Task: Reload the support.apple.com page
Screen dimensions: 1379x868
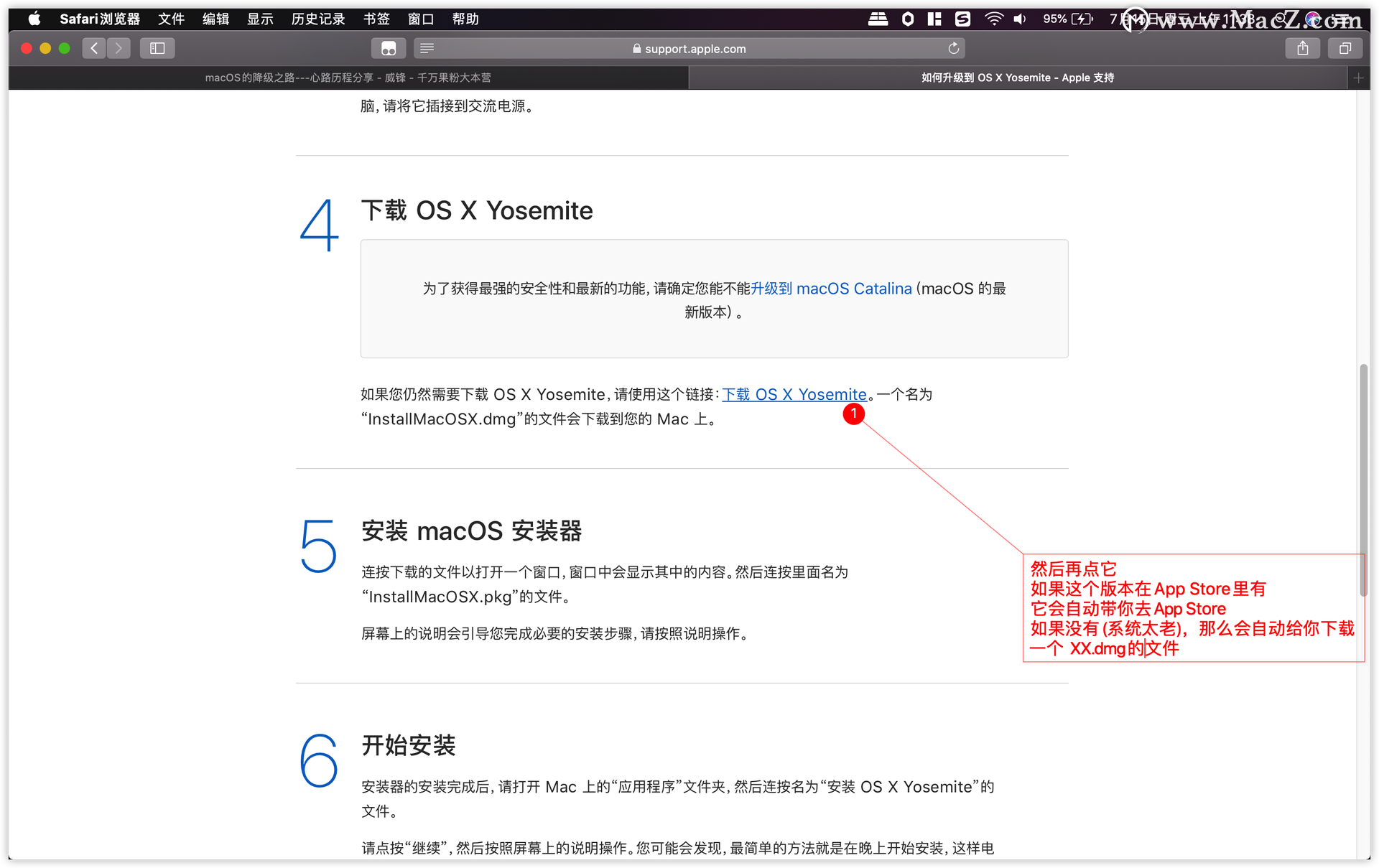Action: (953, 48)
